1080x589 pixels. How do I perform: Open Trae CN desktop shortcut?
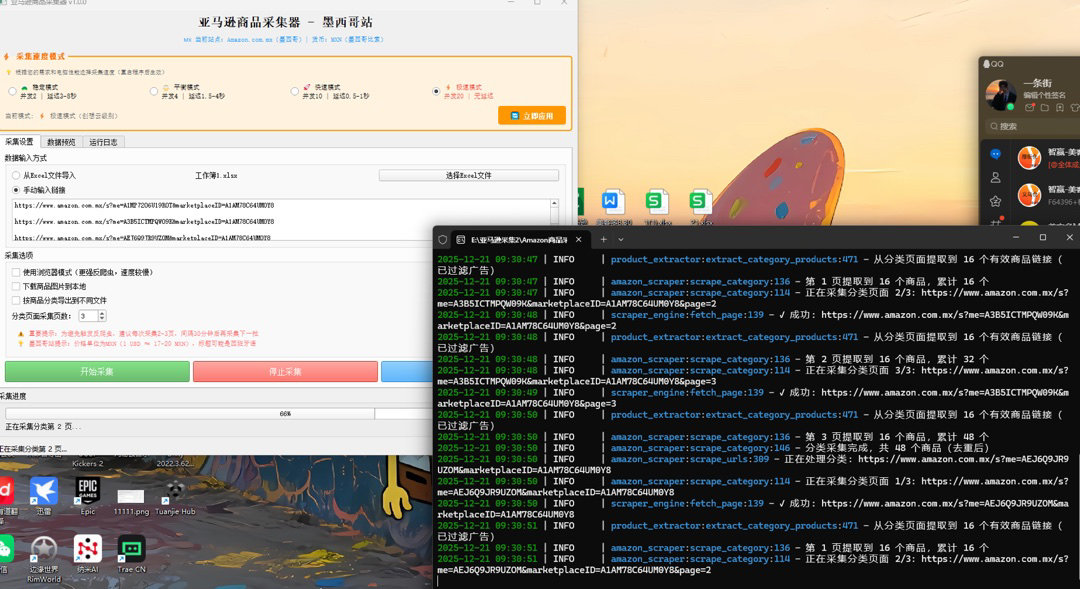tap(131, 553)
